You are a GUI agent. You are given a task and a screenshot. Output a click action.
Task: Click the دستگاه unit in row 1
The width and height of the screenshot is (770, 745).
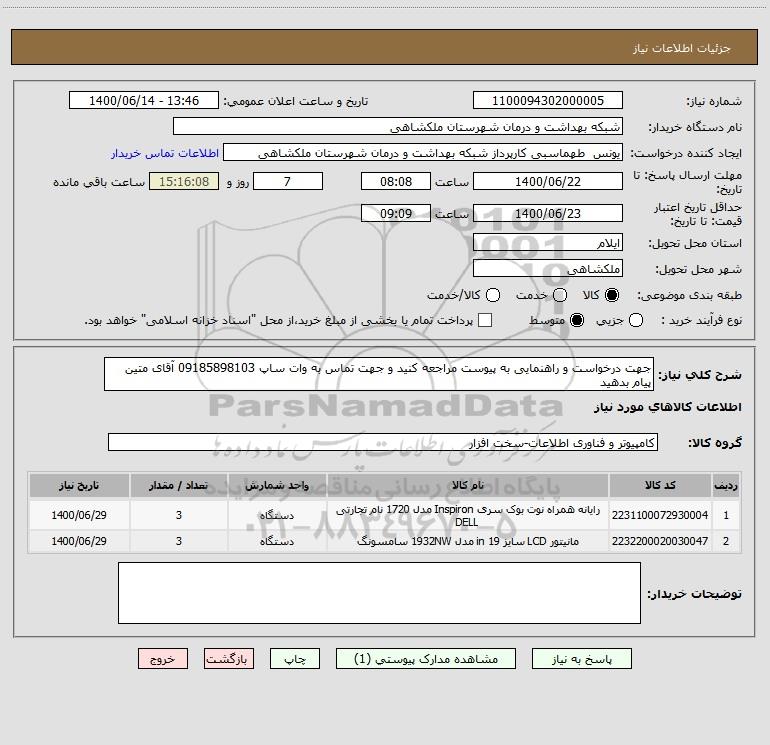coord(277,515)
